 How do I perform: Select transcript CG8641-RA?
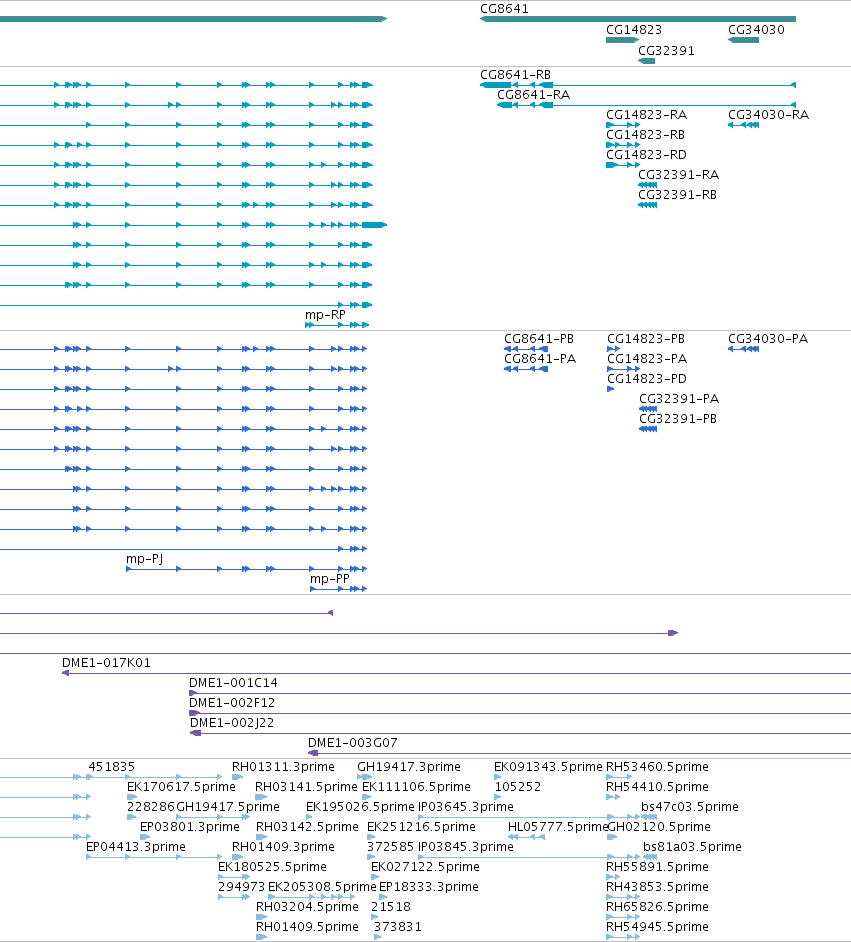pyautogui.click(x=533, y=95)
